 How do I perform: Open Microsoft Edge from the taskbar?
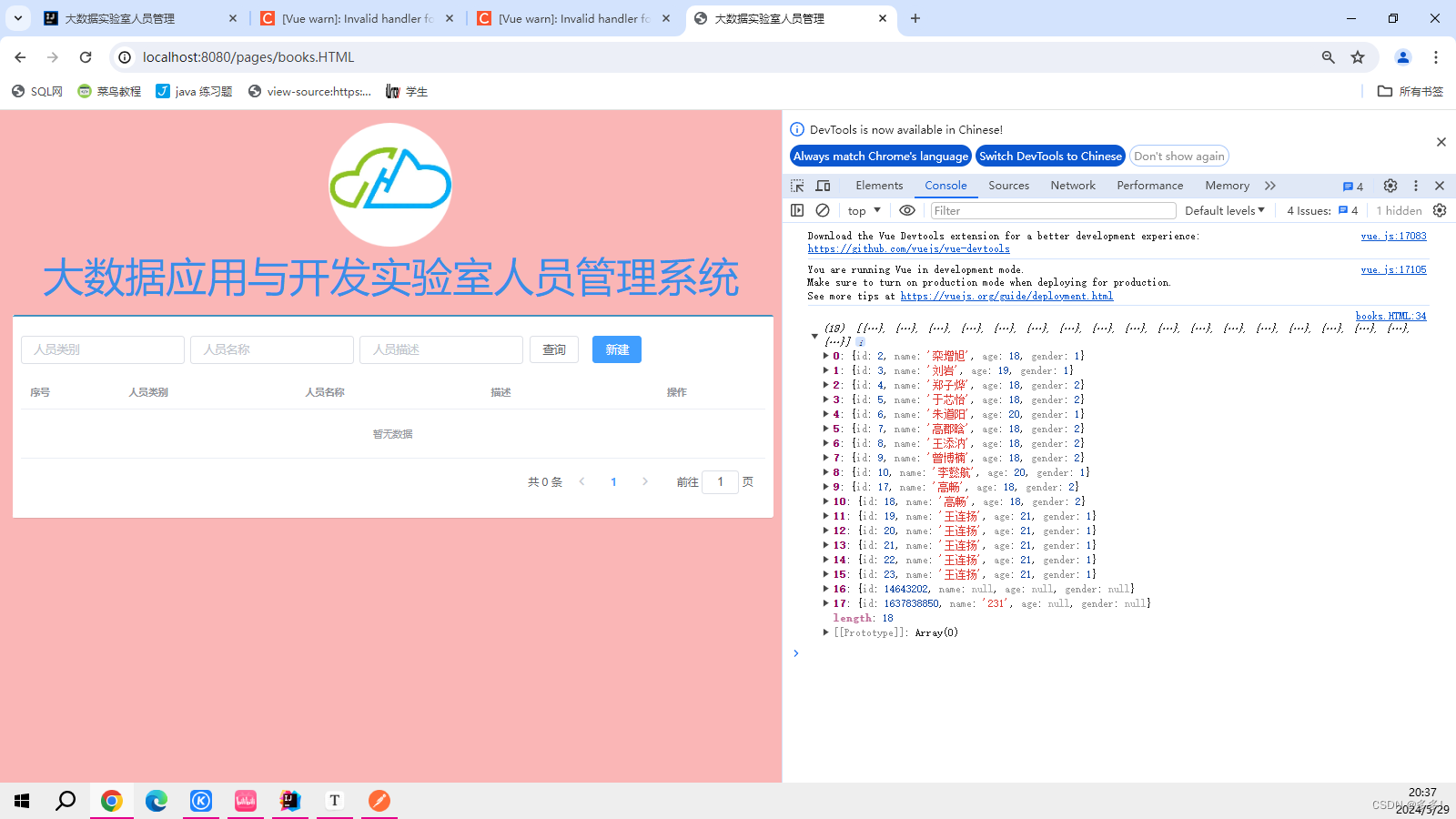(157, 801)
